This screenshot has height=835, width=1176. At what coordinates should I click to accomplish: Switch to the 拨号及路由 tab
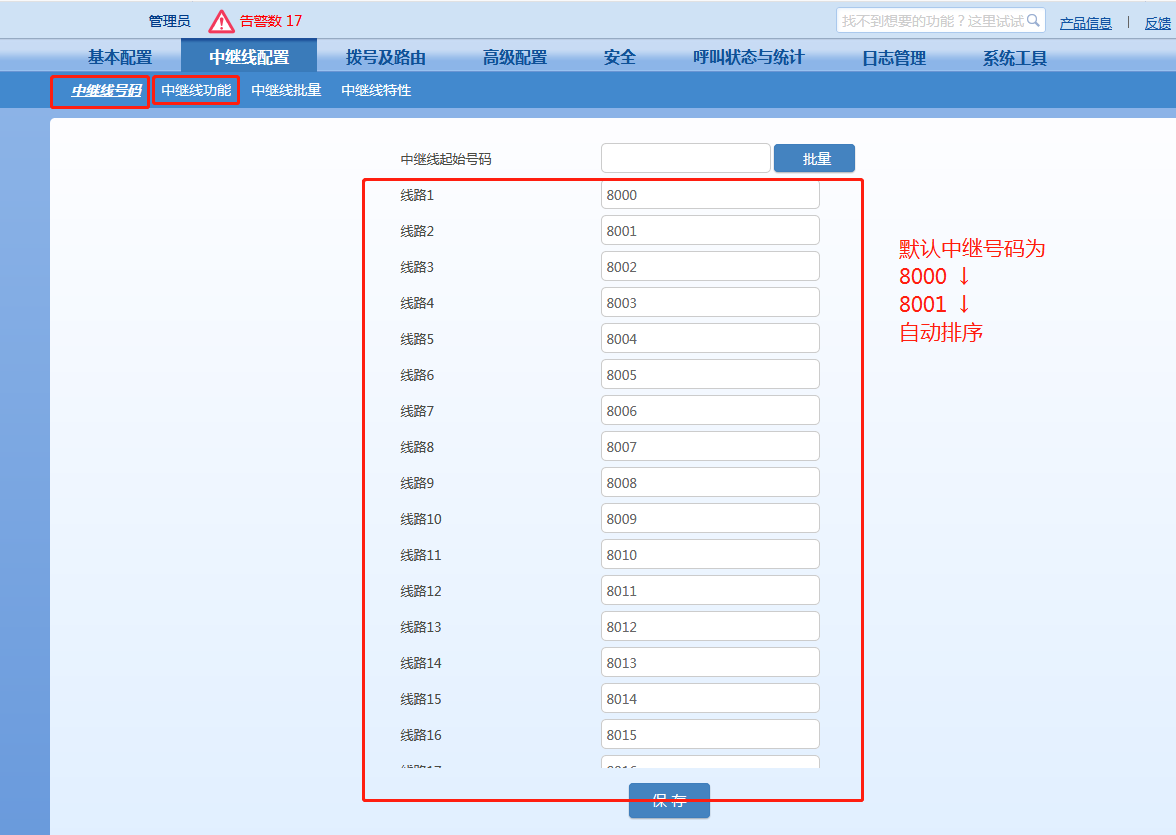(x=386, y=58)
